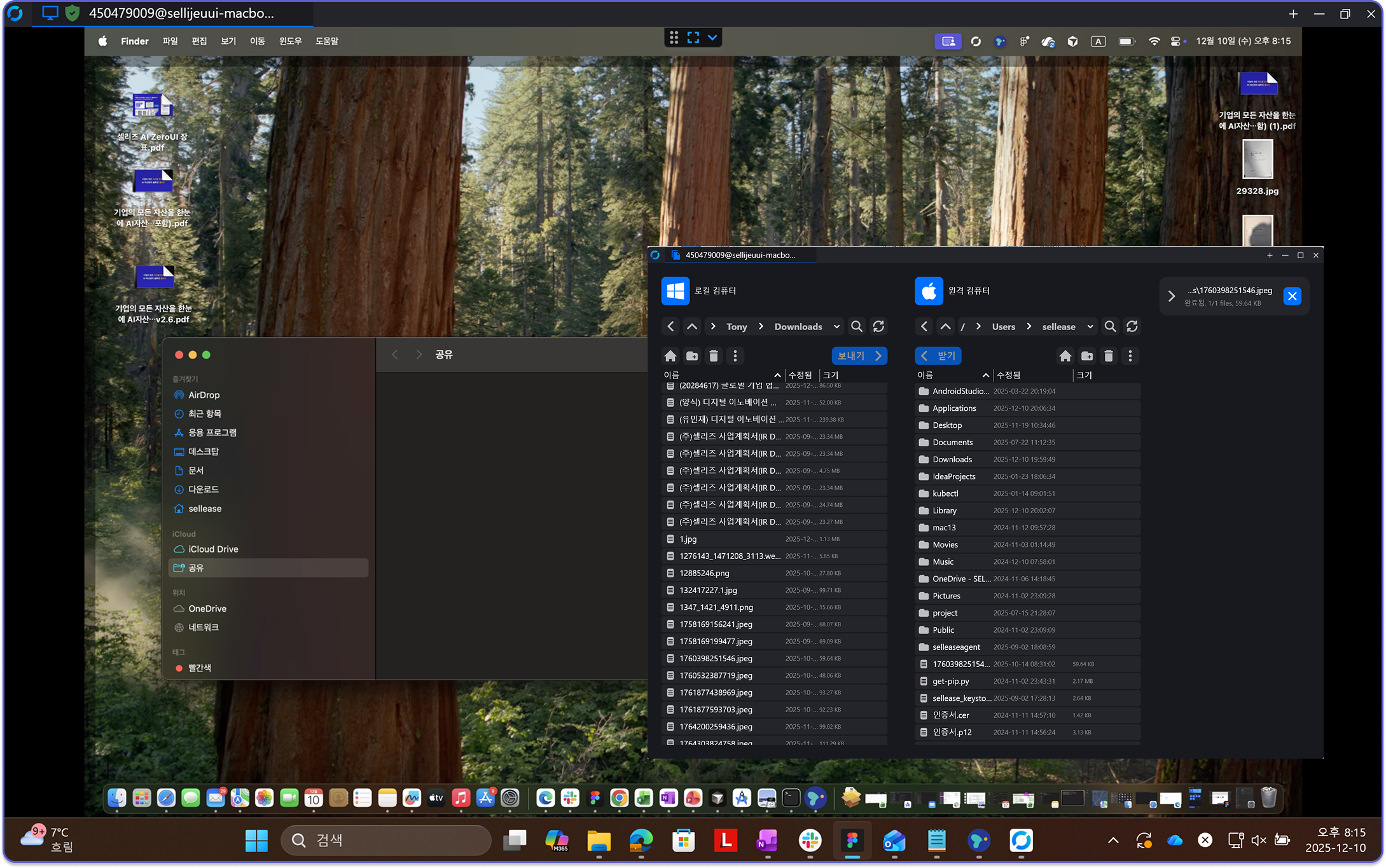Image resolution: width=1386 pixels, height=868 pixels.
Task: Click the local panel refresh icon
Action: (878, 326)
